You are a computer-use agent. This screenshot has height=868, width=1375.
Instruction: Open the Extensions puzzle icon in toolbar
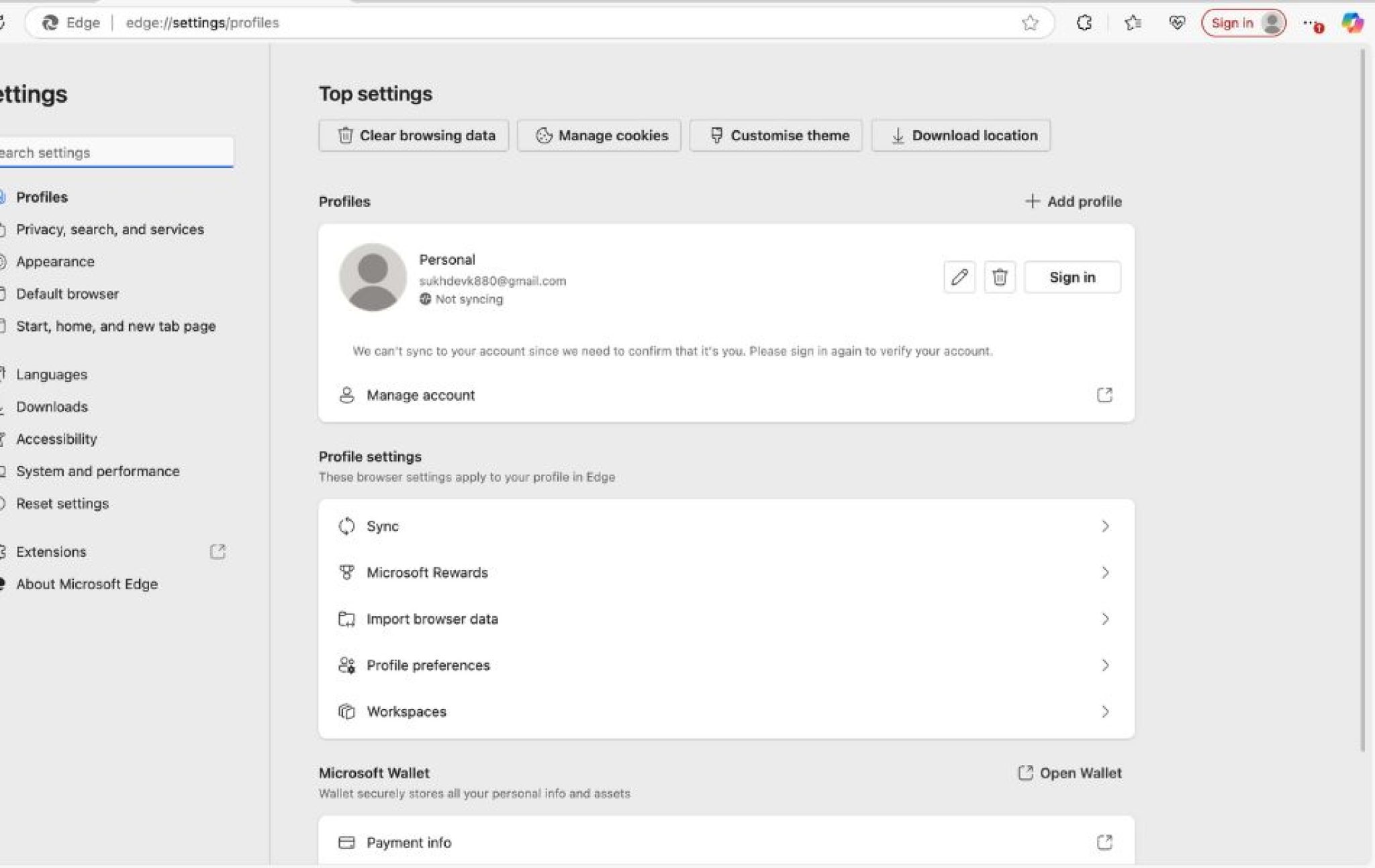click(x=1084, y=23)
